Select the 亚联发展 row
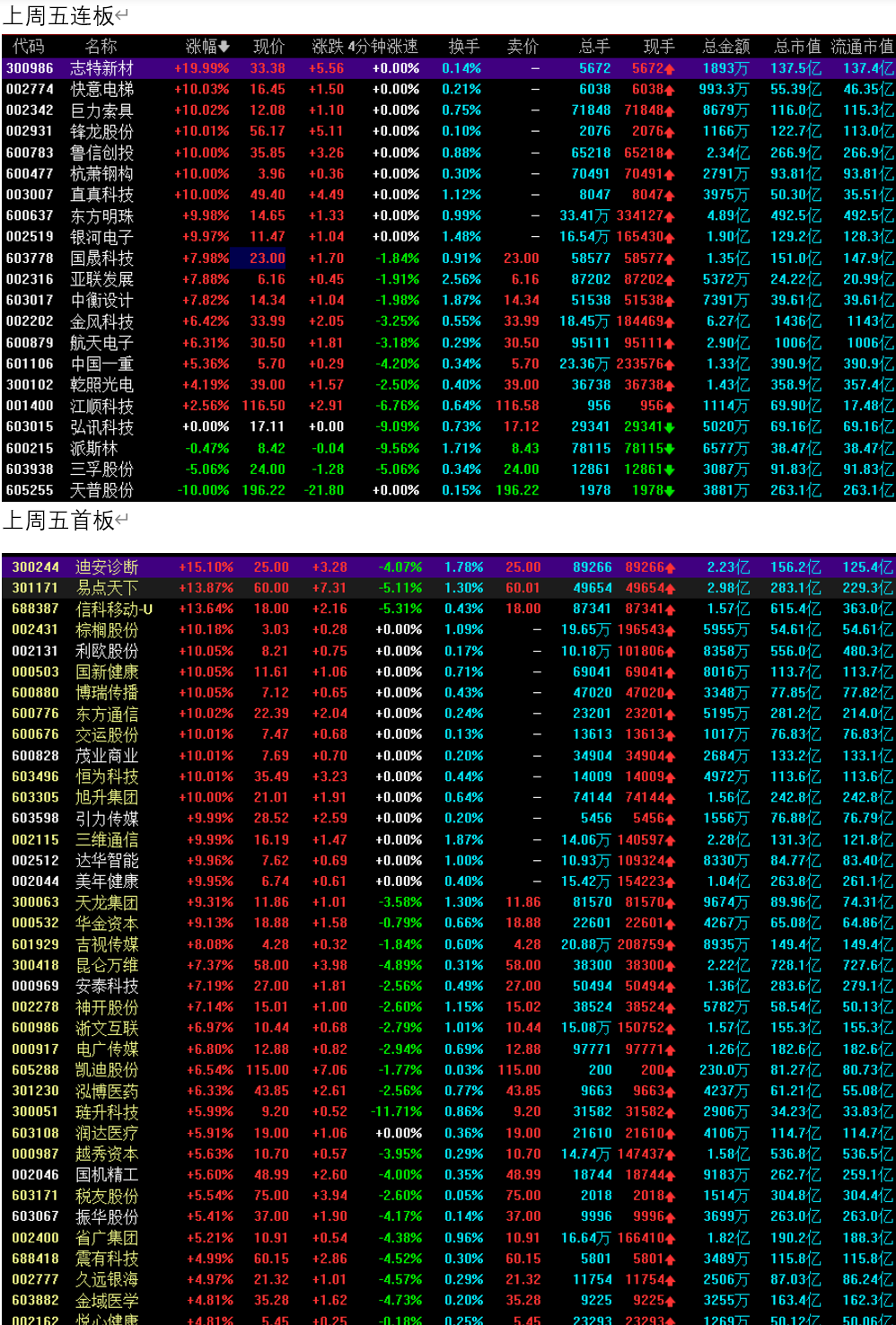Image resolution: width=896 pixels, height=1325 pixels. 448,279
